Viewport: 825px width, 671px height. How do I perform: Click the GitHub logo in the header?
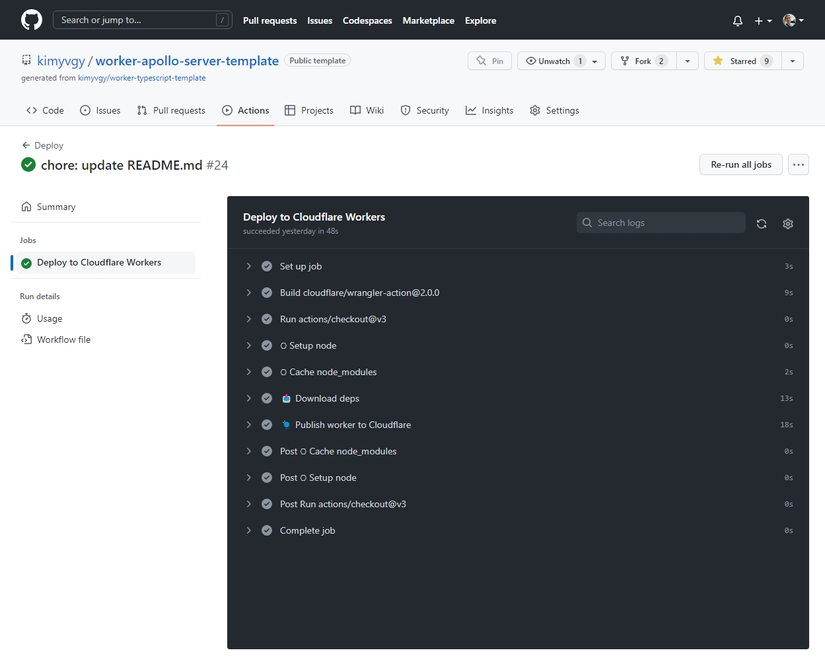[29, 20]
